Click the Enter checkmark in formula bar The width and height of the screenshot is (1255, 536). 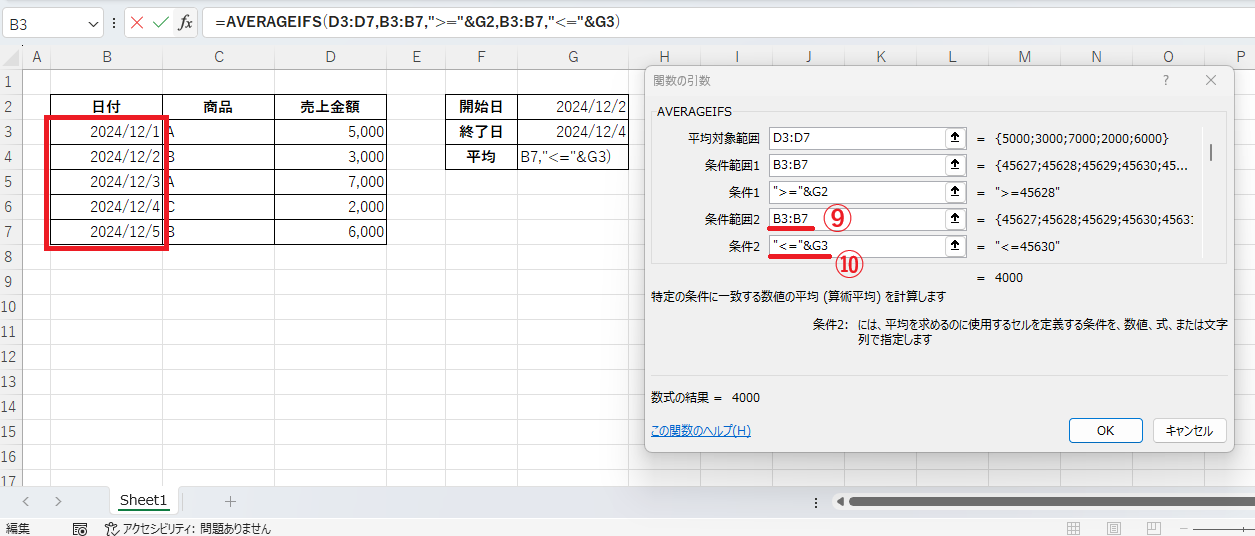point(161,22)
